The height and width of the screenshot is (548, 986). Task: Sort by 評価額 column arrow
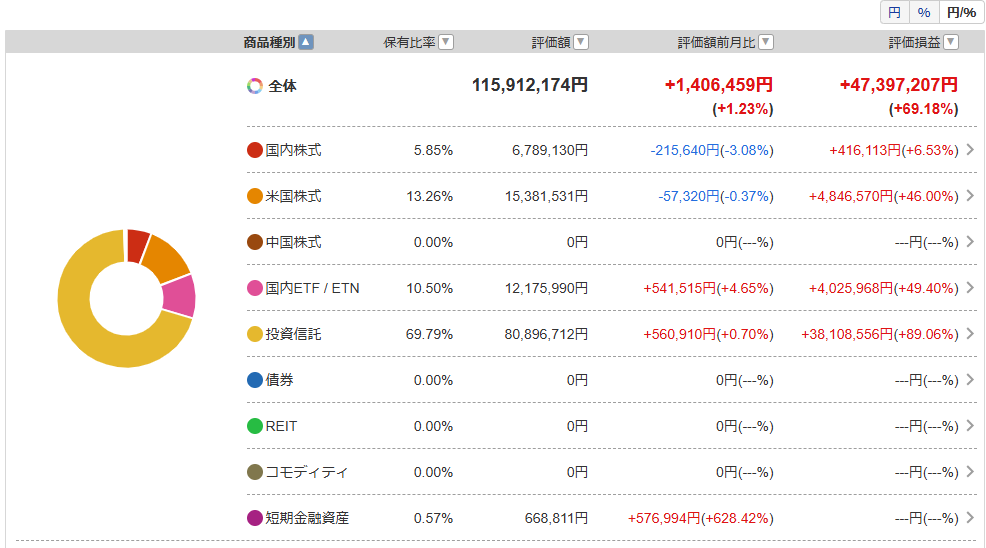point(581,42)
